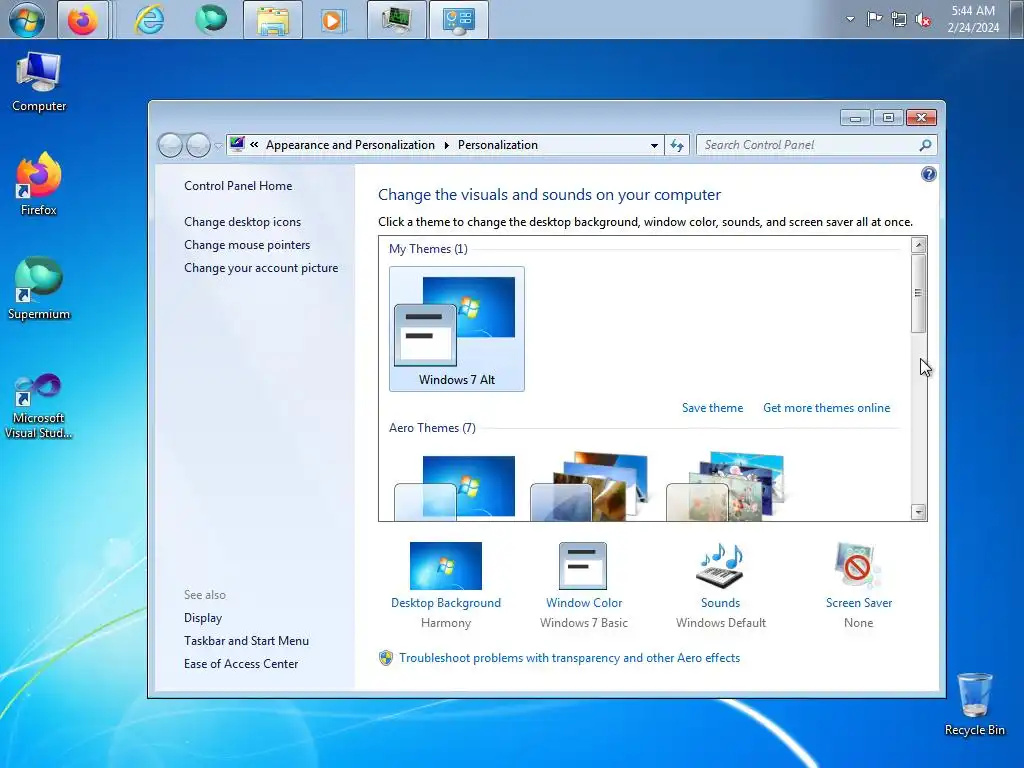
Task: Select the Architecture Aero theme thumbnail
Action: (x=590, y=485)
